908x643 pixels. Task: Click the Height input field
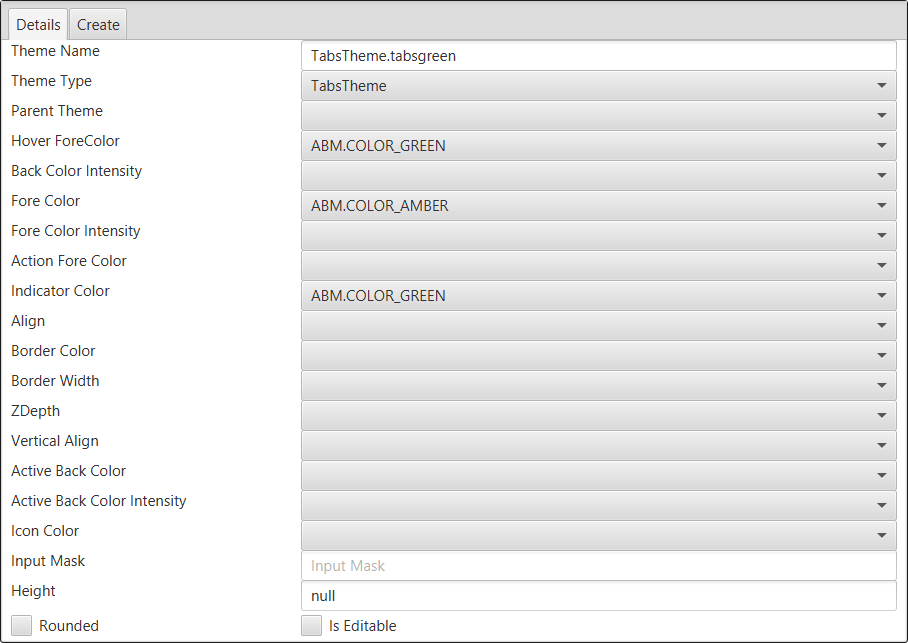(x=598, y=596)
